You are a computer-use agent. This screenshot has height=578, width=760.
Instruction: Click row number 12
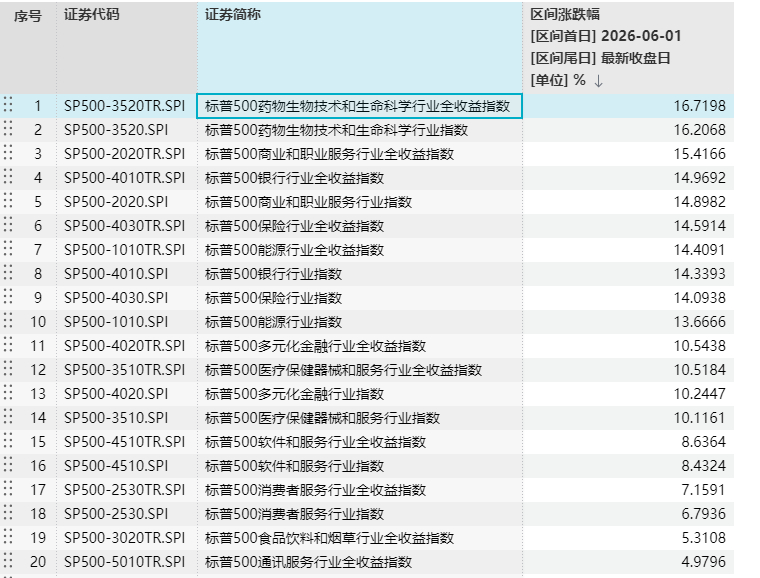(38, 370)
